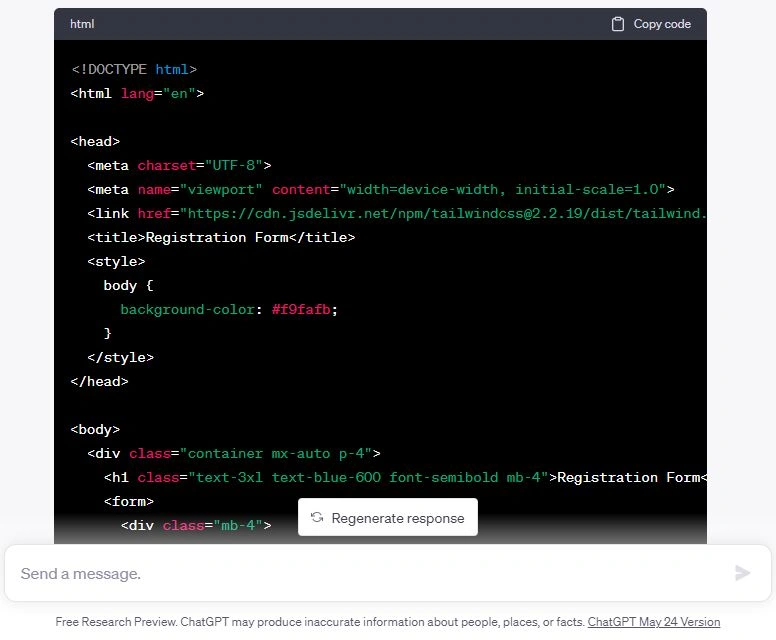Click the send message arrow icon
This screenshot has height=640, width=776.
742,573
